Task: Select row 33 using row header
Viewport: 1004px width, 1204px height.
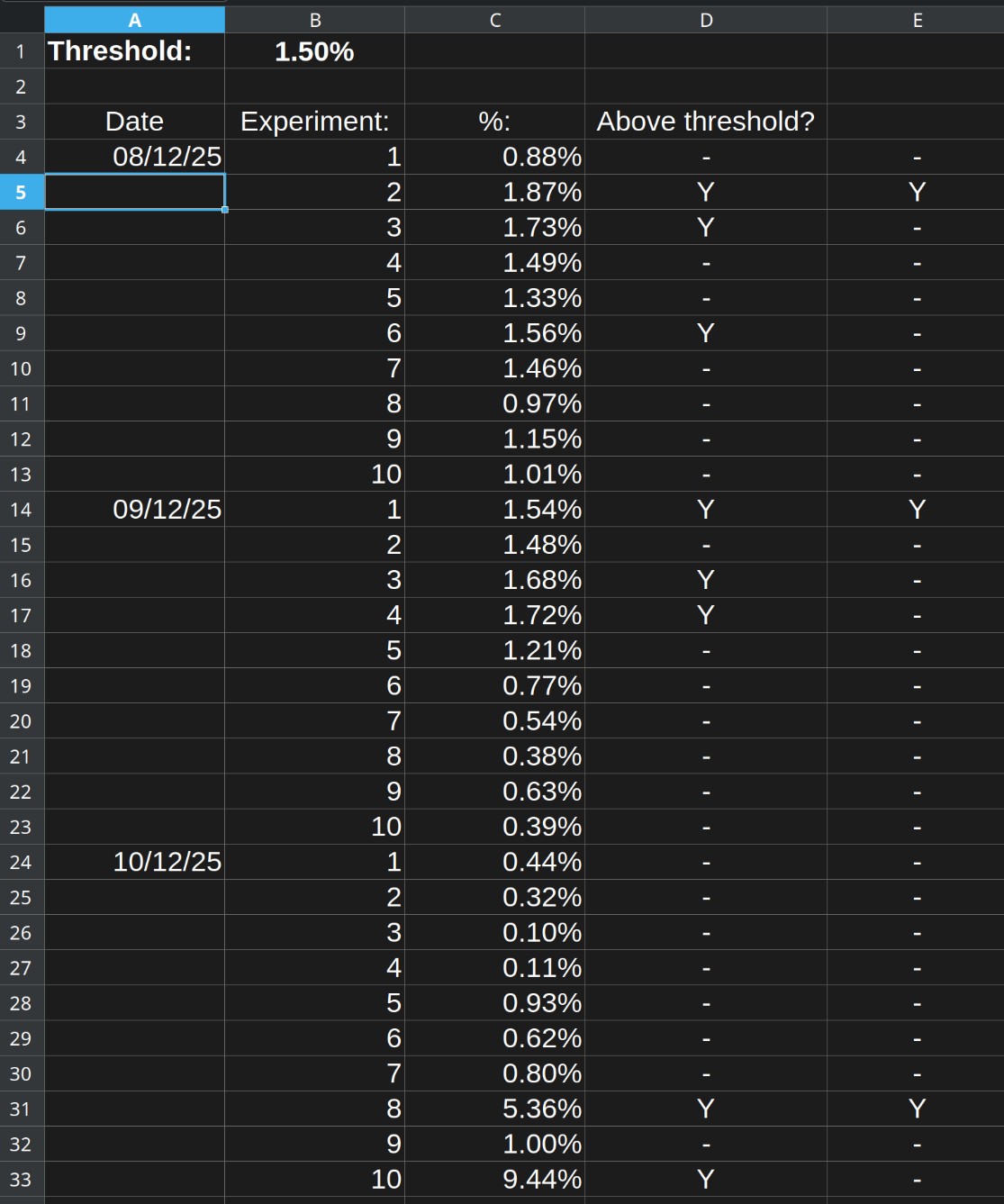Action: pyautogui.click(x=21, y=1180)
